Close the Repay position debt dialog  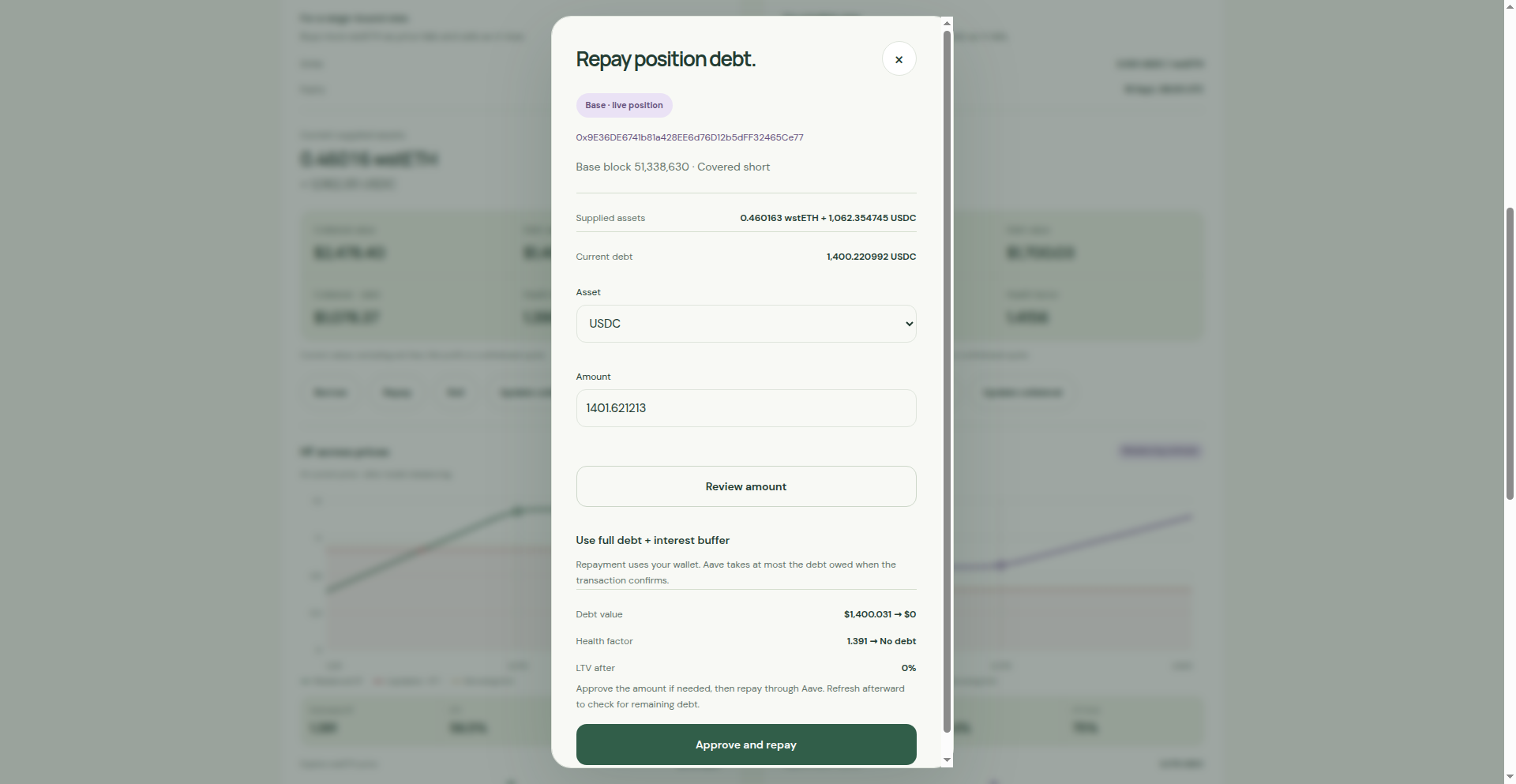[x=899, y=59]
